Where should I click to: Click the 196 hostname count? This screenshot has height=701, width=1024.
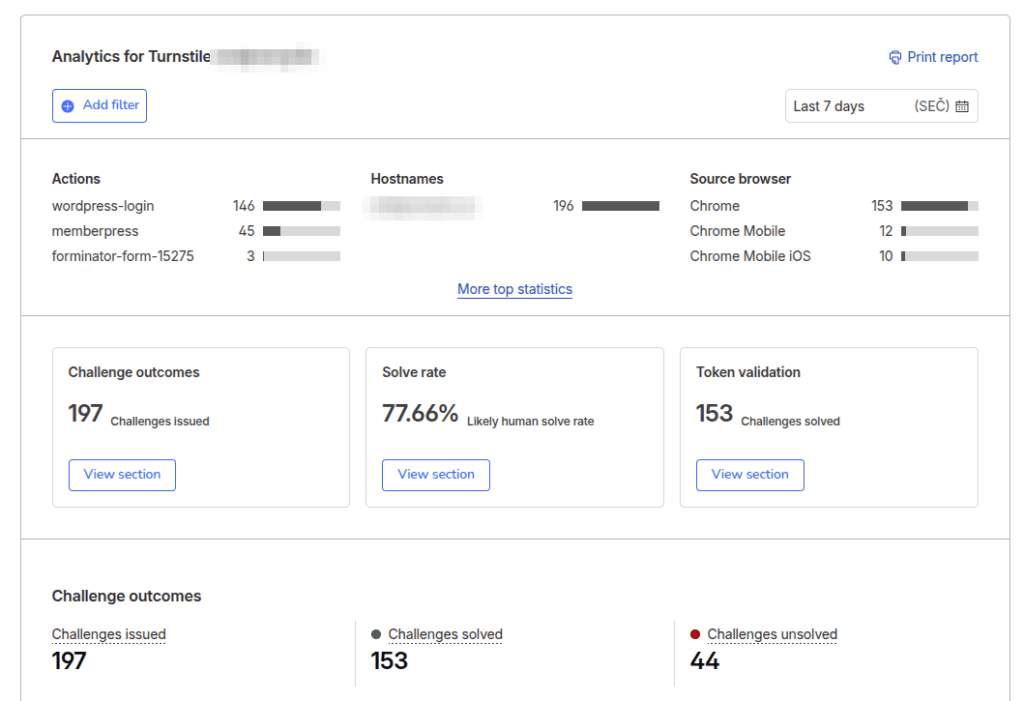point(563,206)
